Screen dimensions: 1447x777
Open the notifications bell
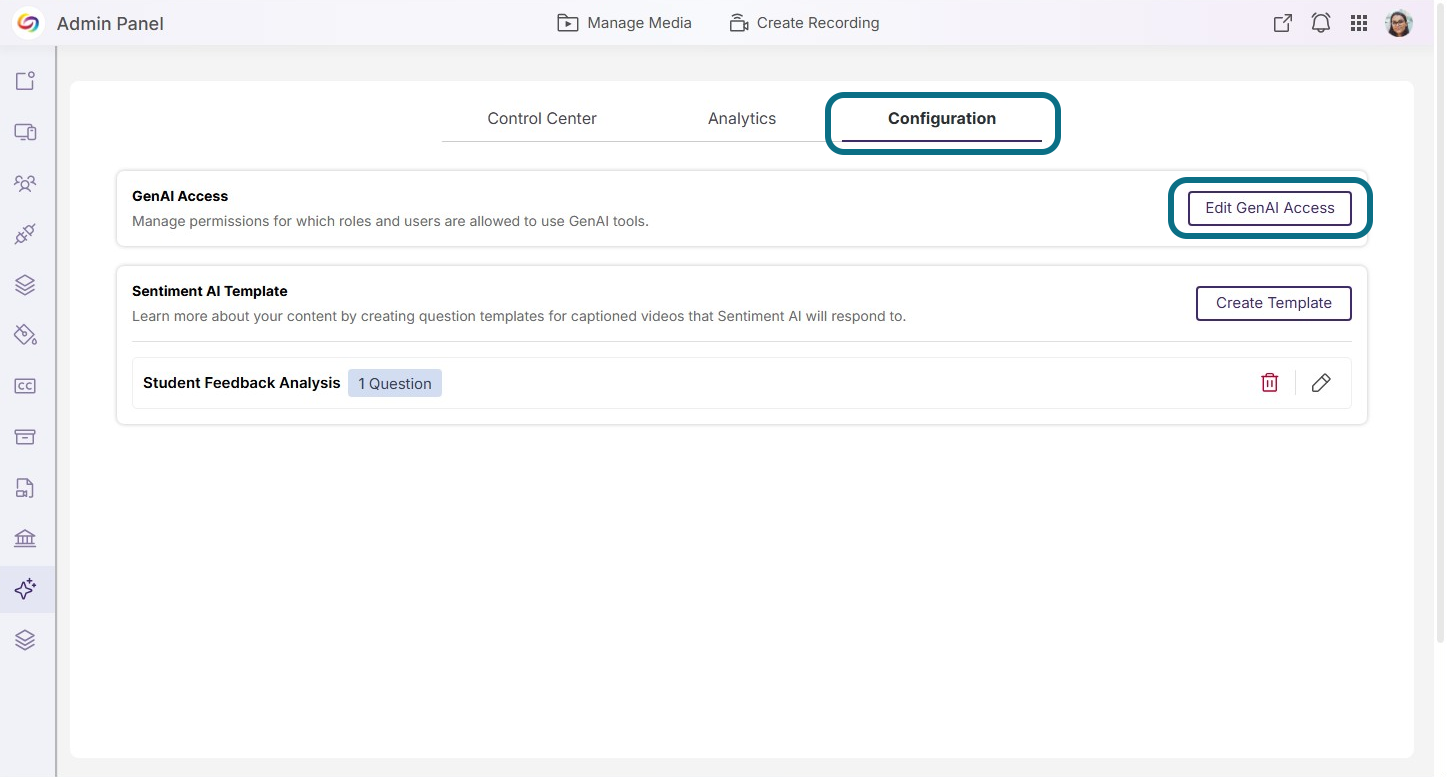(1321, 23)
